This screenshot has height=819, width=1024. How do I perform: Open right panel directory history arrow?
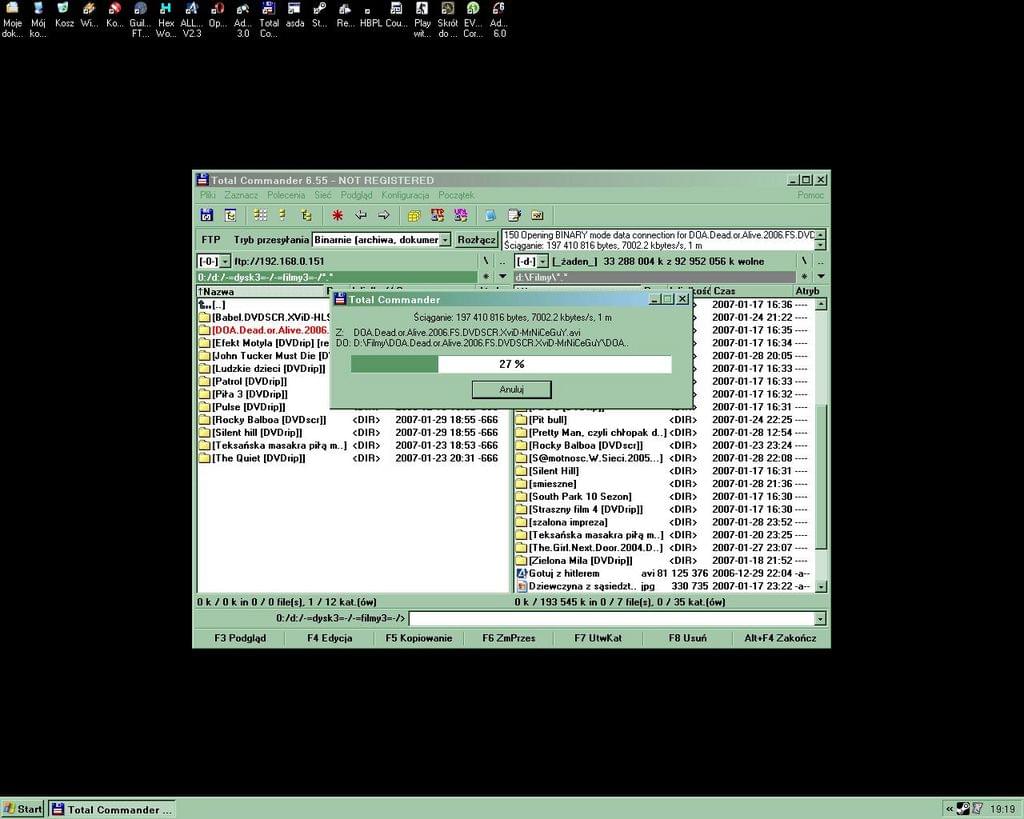pos(821,277)
